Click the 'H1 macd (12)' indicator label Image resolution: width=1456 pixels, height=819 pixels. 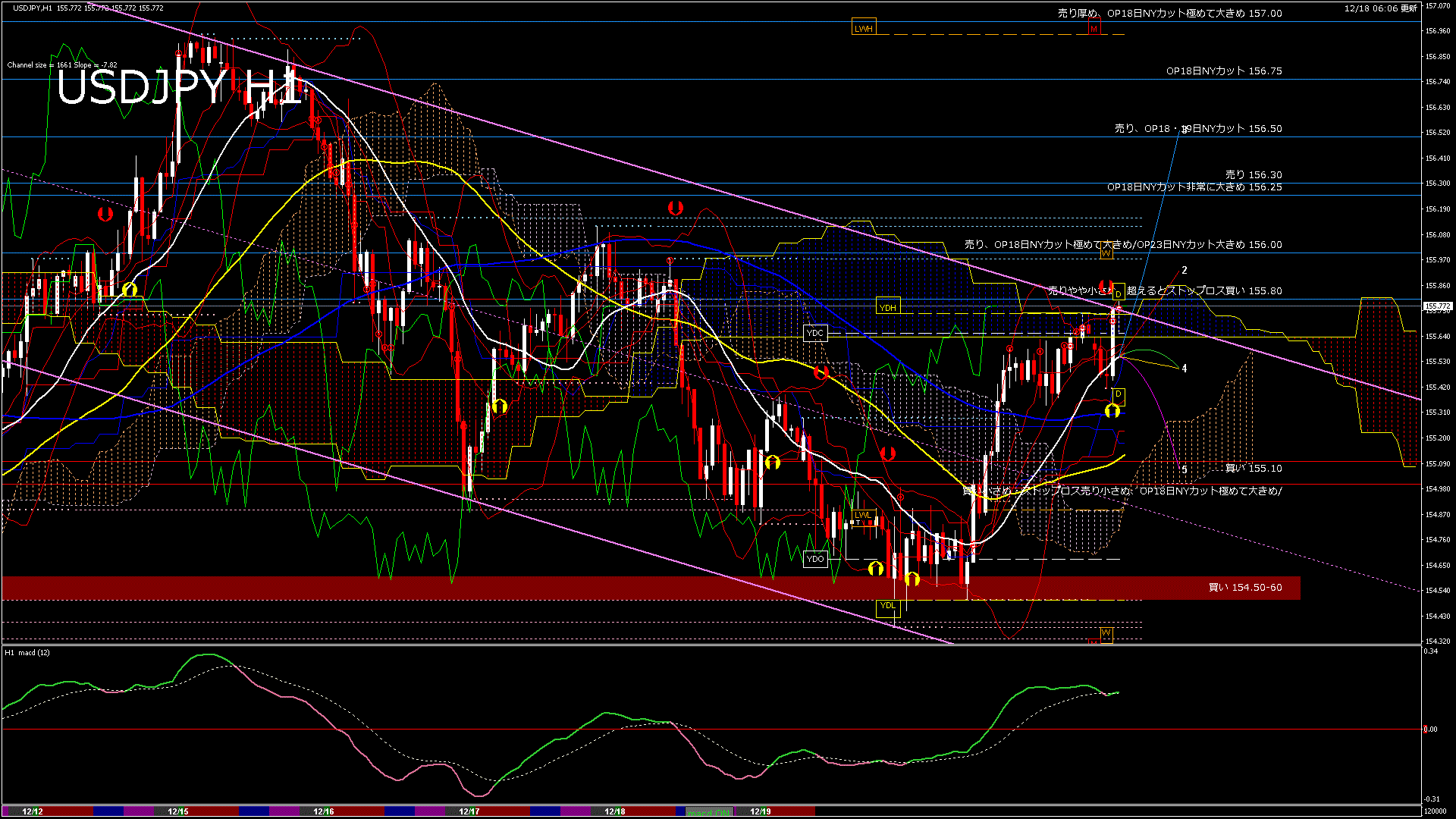[x=27, y=652]
